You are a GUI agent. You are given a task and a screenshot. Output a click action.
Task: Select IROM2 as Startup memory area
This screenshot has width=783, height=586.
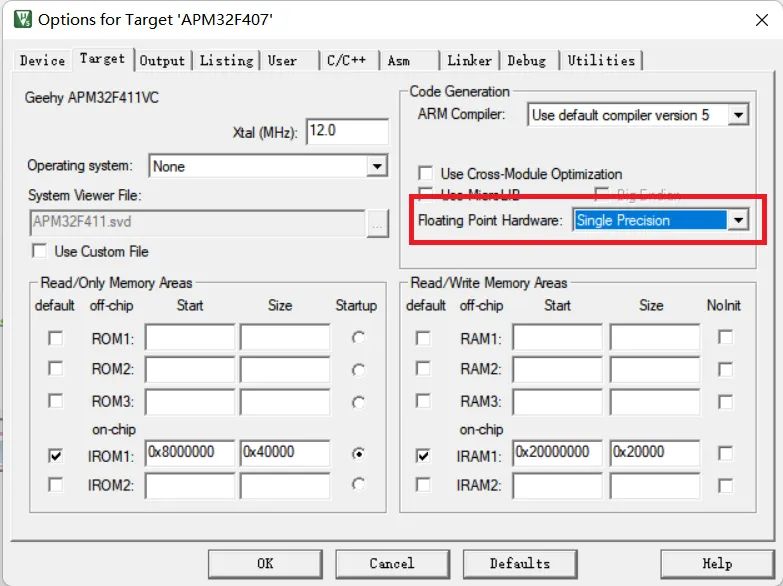(358, 485)
